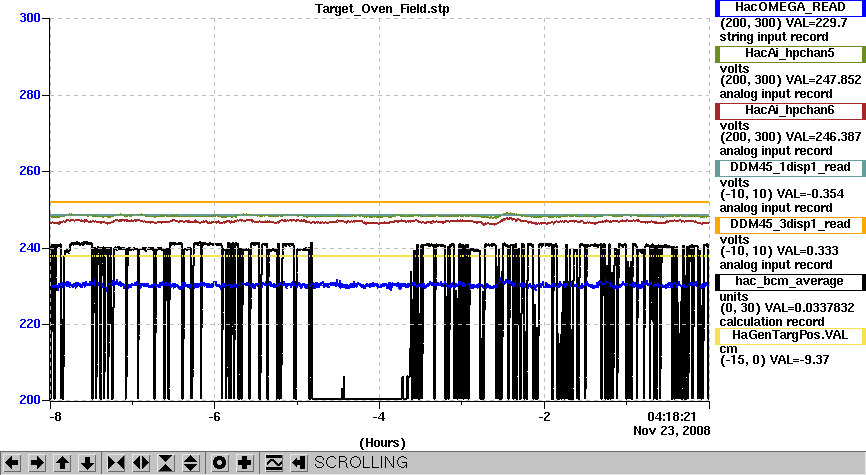Click the -6 hours x-axis tick label
This screenshot has width=866, height=475.
(x=214, y=416)
